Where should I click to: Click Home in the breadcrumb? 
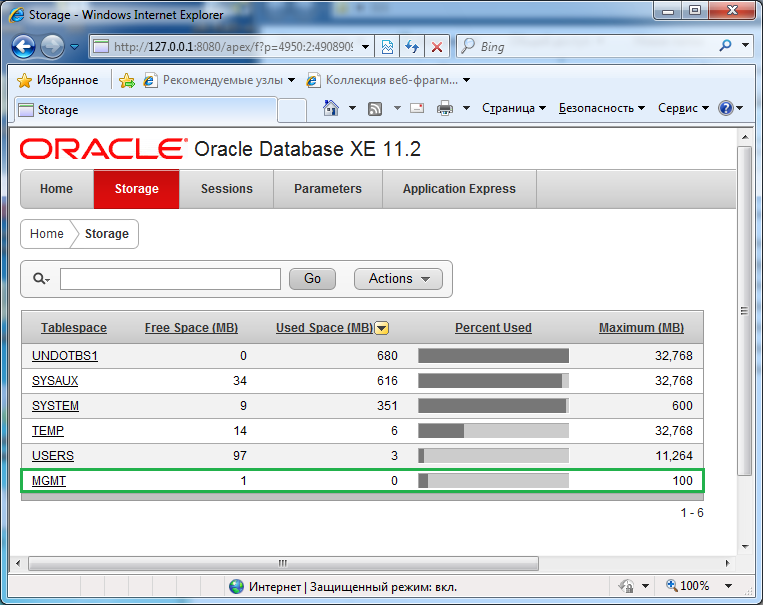(47, 234)
